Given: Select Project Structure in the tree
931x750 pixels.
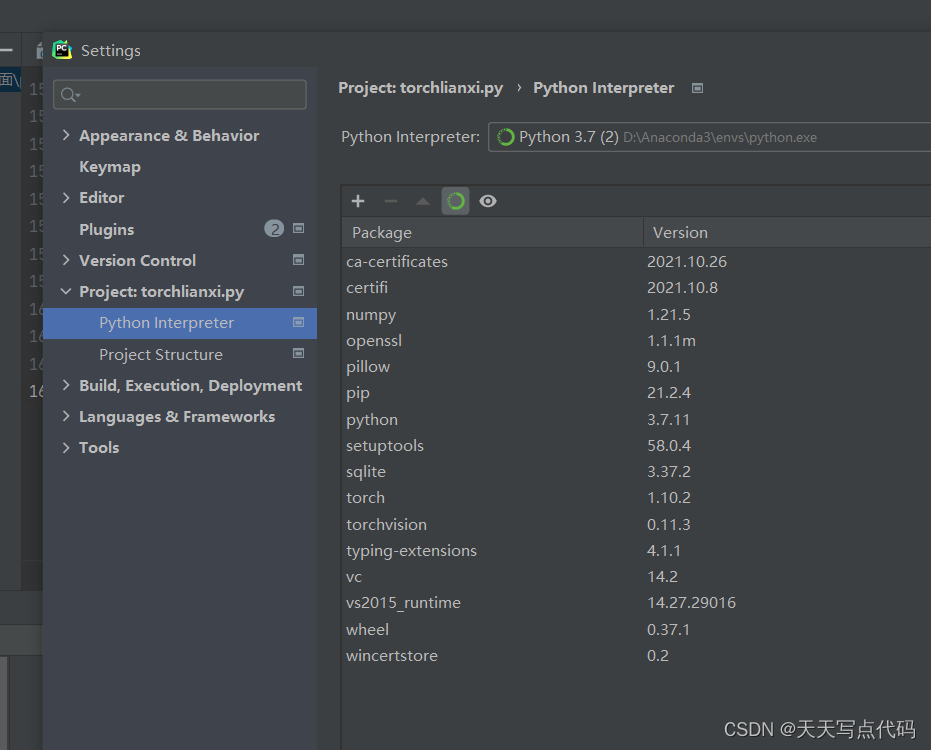Looking at the screenshot, I should (x=161, y=355).
